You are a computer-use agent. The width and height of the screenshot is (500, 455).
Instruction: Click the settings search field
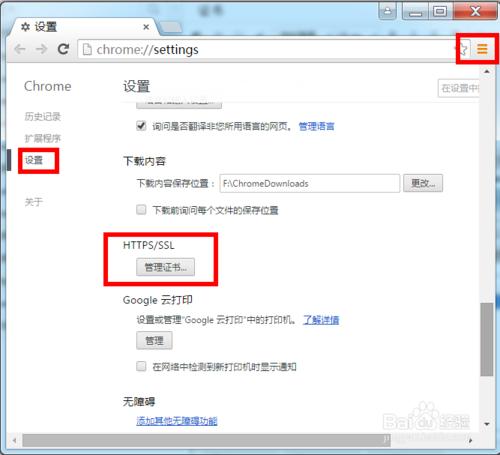[459, 88]
